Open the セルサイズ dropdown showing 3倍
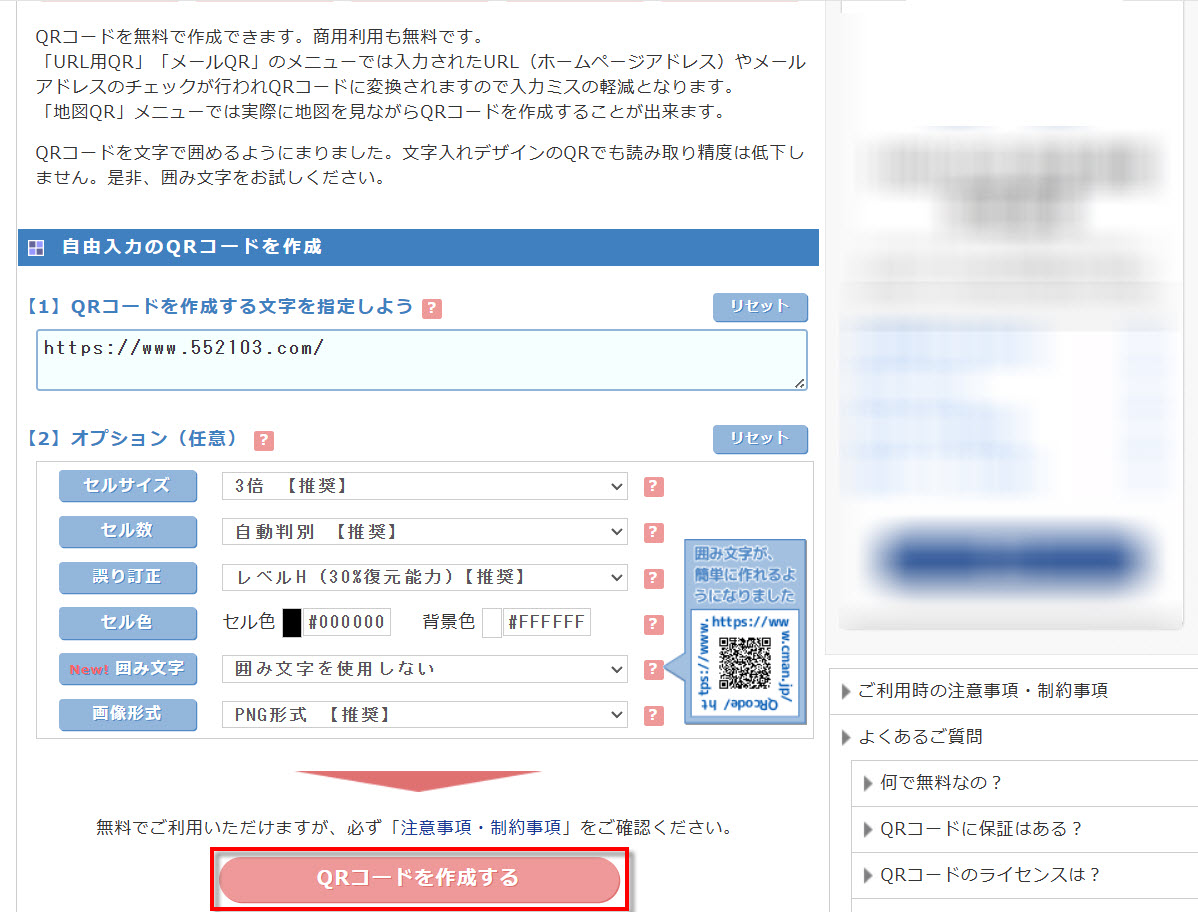This screenshot has width=1198, height=912. (x=424, y=487)
